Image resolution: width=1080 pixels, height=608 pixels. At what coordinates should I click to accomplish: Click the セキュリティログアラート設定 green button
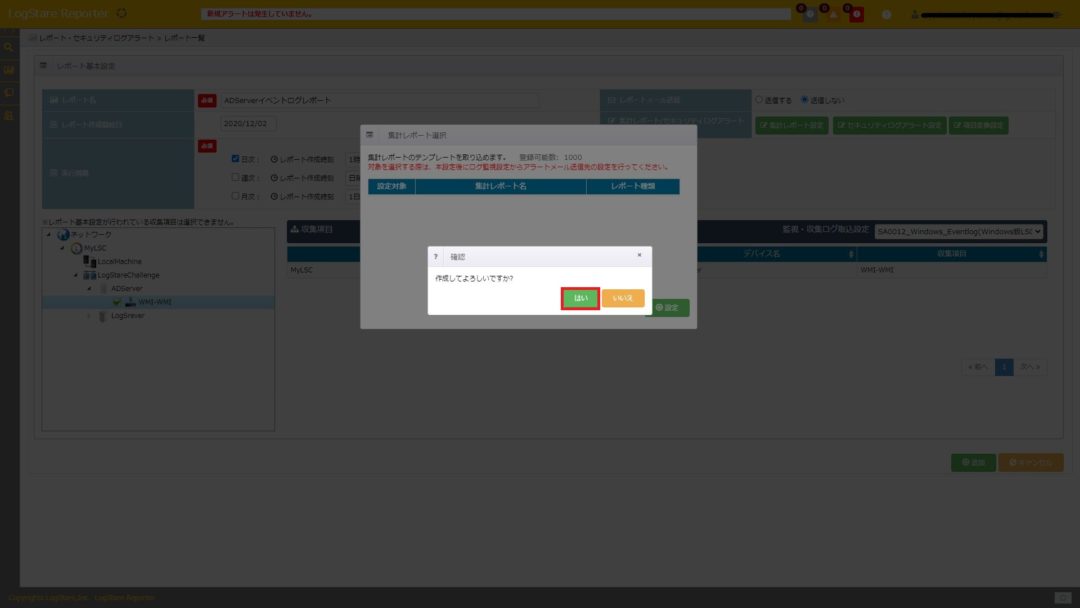pos(889,125)
